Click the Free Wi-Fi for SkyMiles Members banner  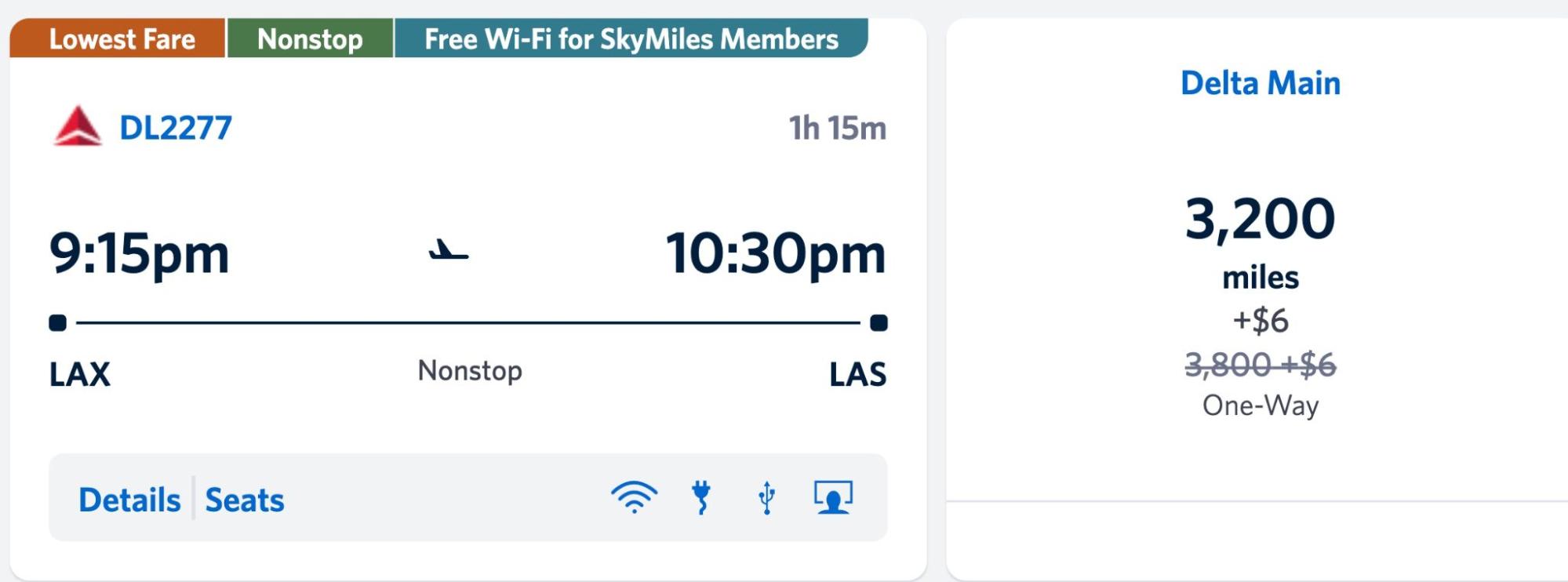click(630, 38)
